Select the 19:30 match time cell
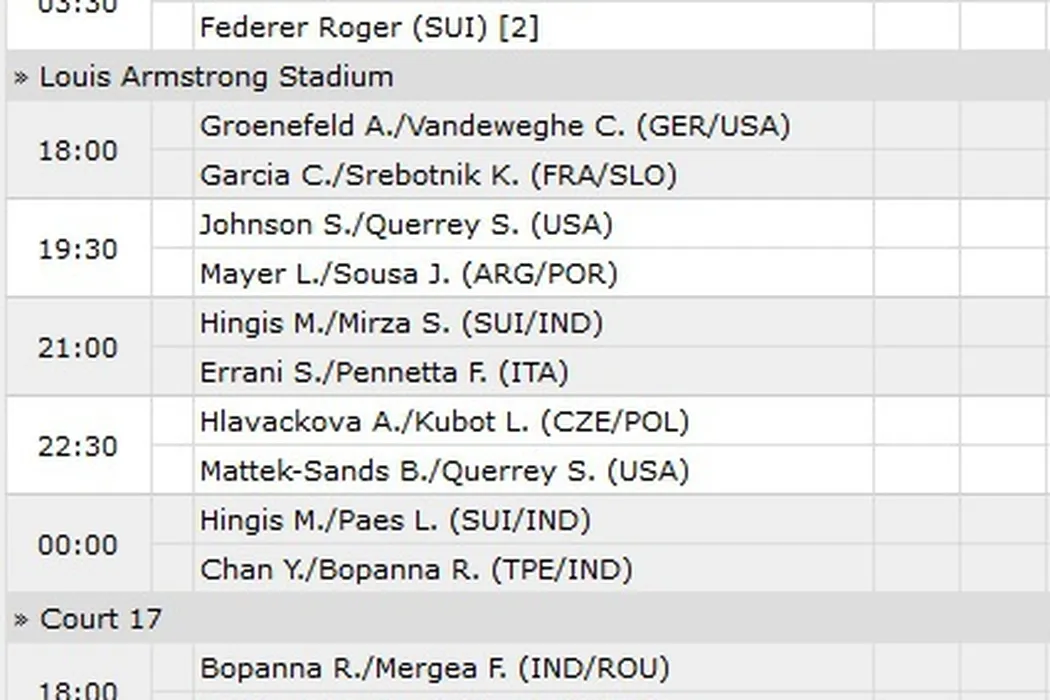Image resolution: width=1050 pixels, height=700 pixels. (x=78, y=249)
